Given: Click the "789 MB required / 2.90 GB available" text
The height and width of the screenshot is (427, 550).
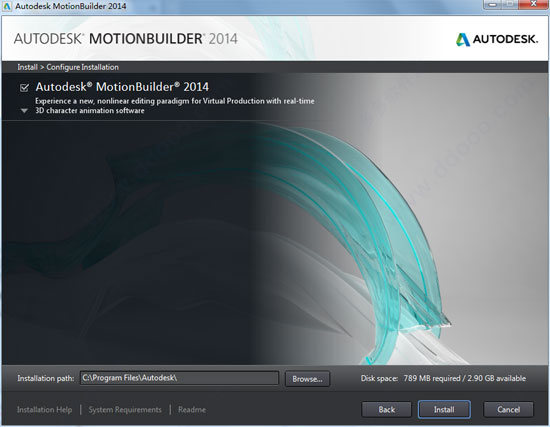Looking at the screenshot, I should 464,378.
